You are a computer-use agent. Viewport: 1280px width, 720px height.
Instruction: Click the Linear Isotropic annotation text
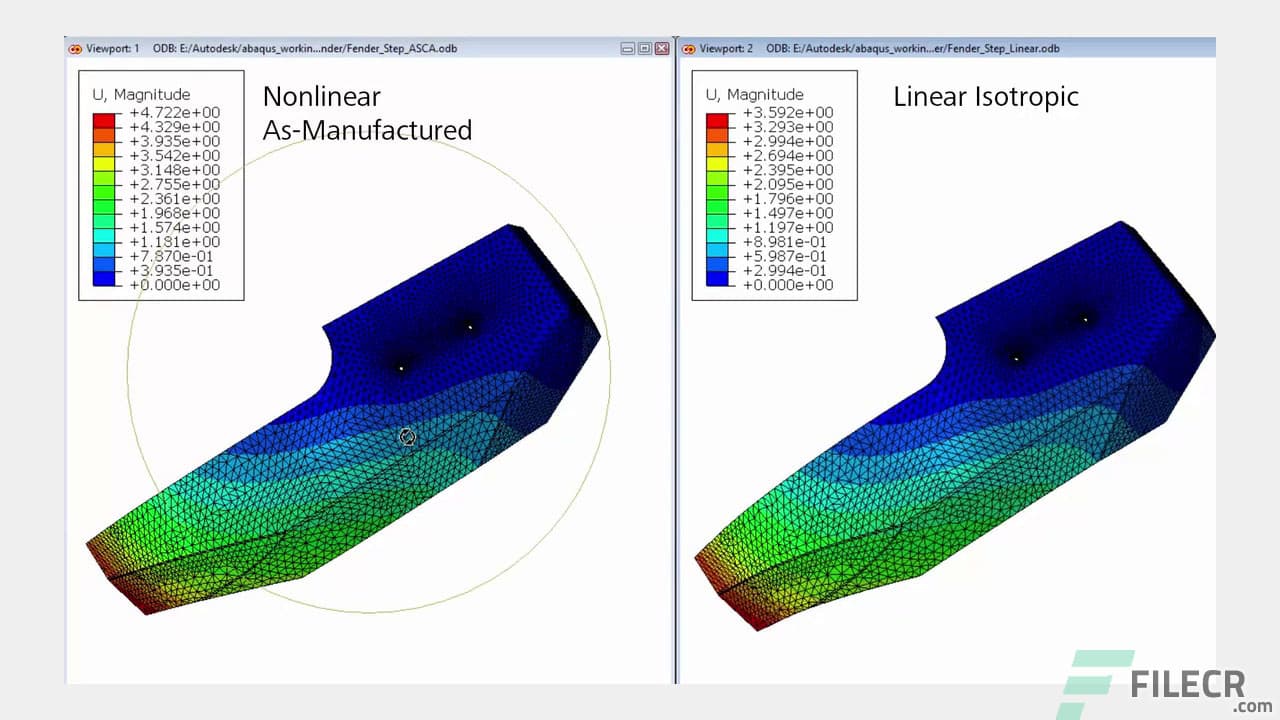(x=985, y=97)
